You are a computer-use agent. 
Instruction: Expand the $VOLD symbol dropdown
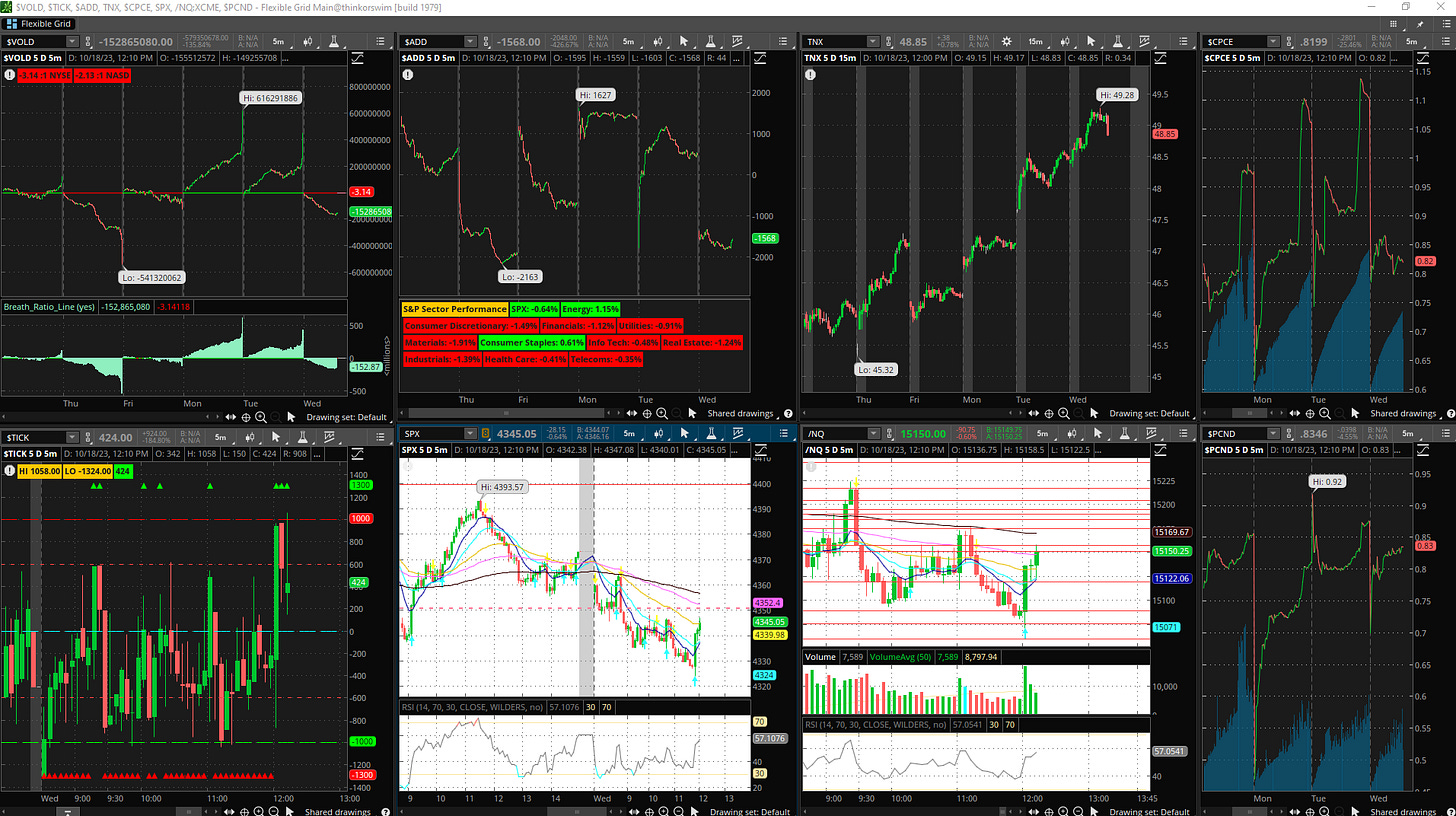click(x=71, y=42)
